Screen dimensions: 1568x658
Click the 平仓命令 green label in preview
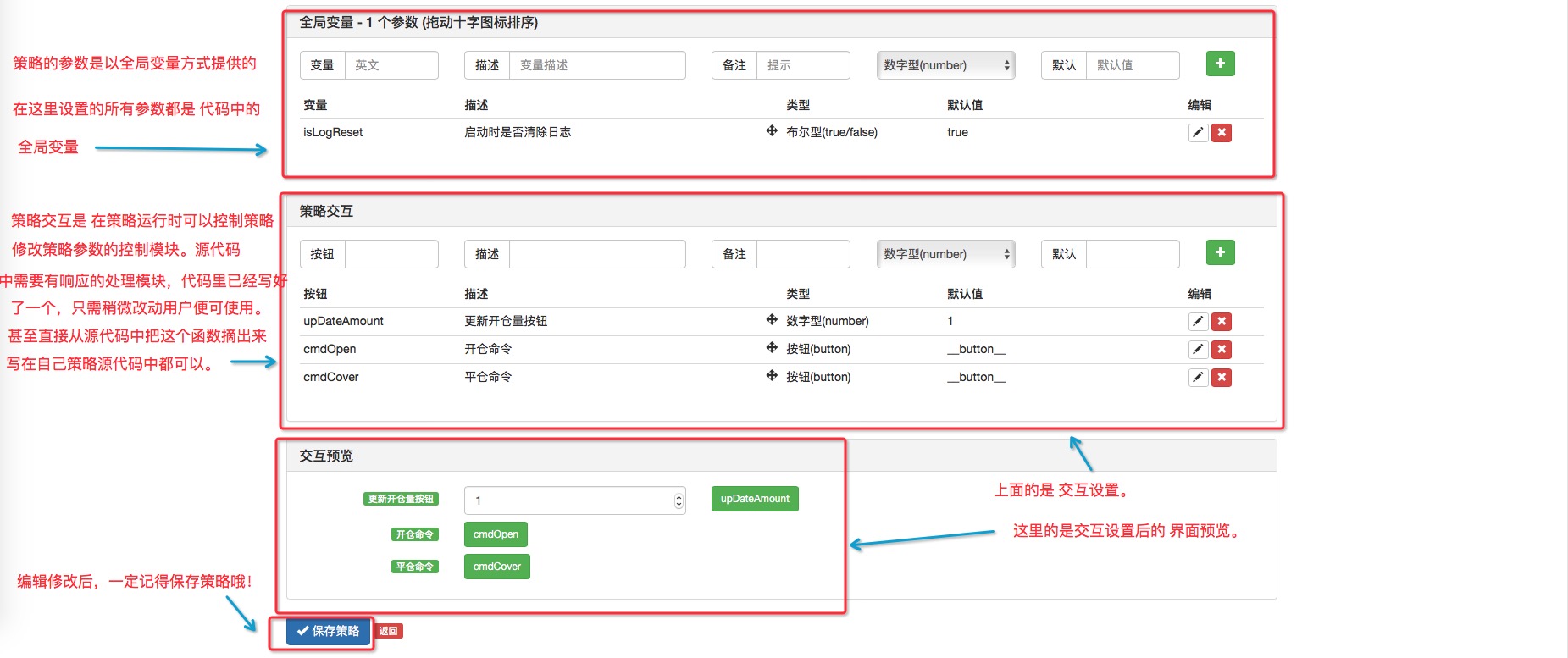pyautogui.click(x=415, y=567)
